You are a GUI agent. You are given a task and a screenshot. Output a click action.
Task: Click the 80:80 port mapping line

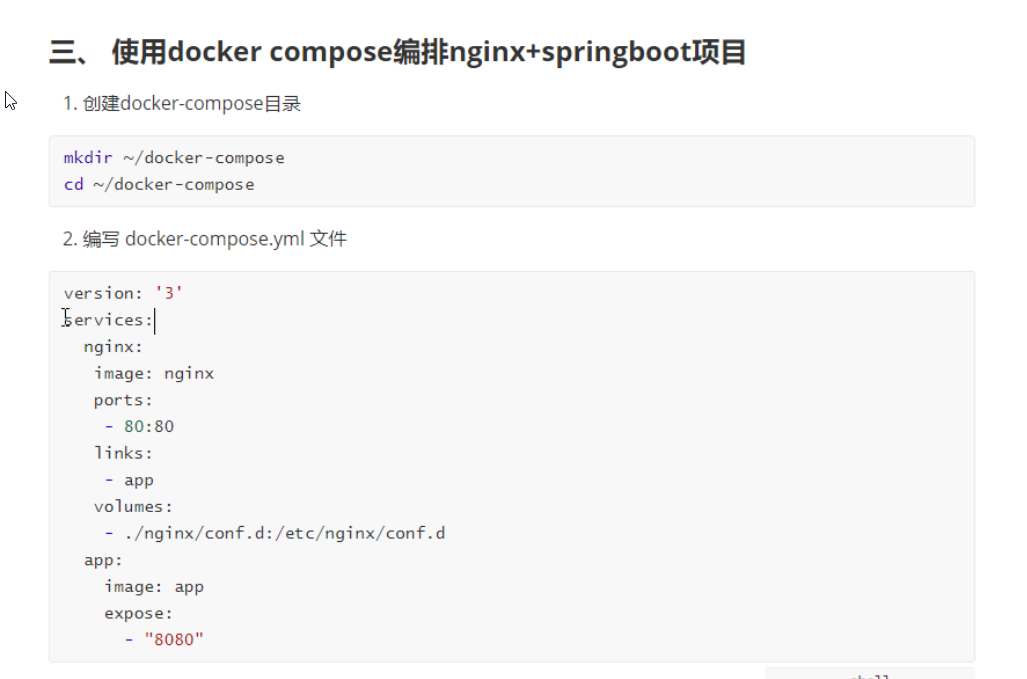139,426
